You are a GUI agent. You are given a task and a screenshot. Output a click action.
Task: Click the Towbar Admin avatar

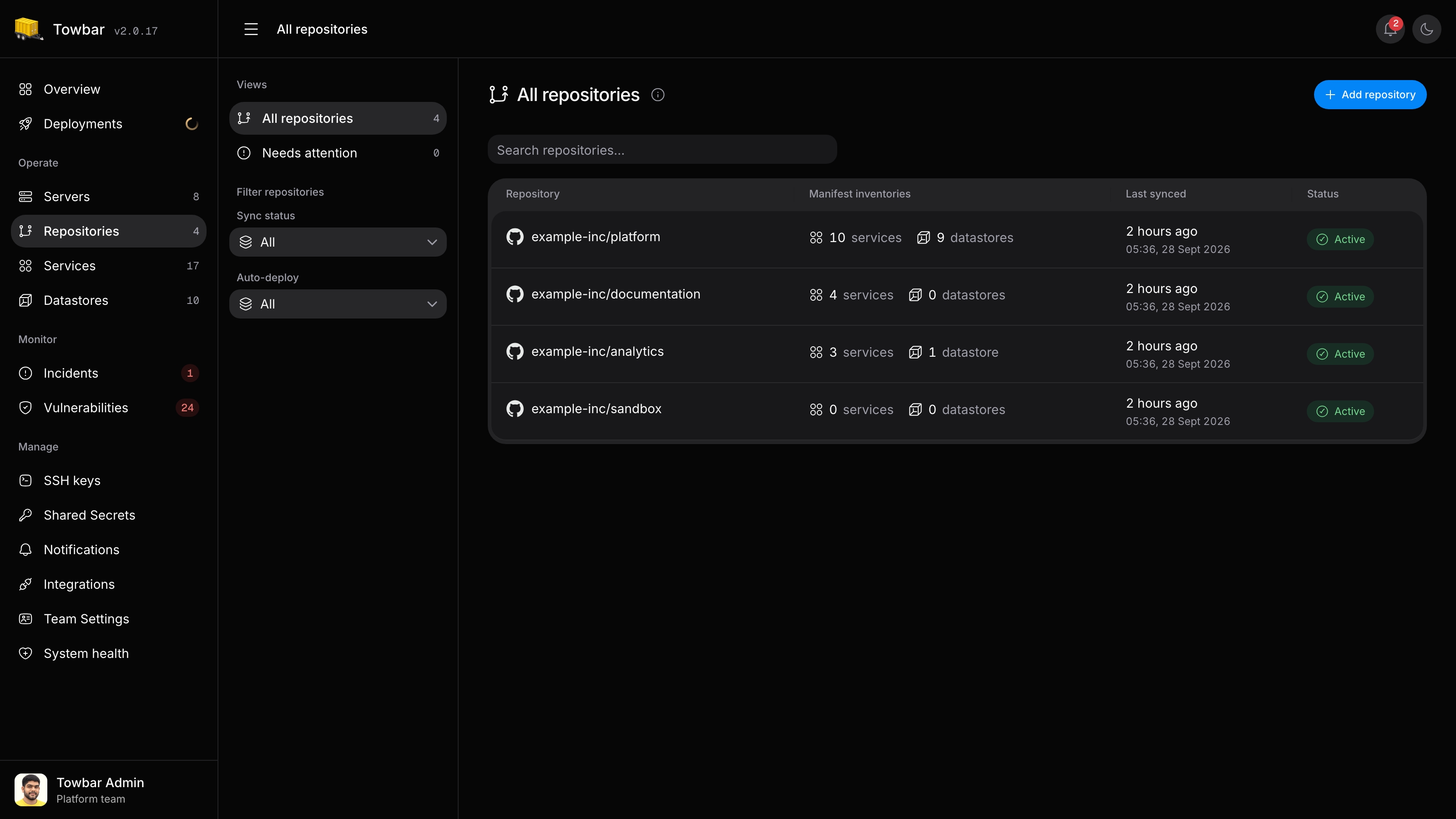30,789
